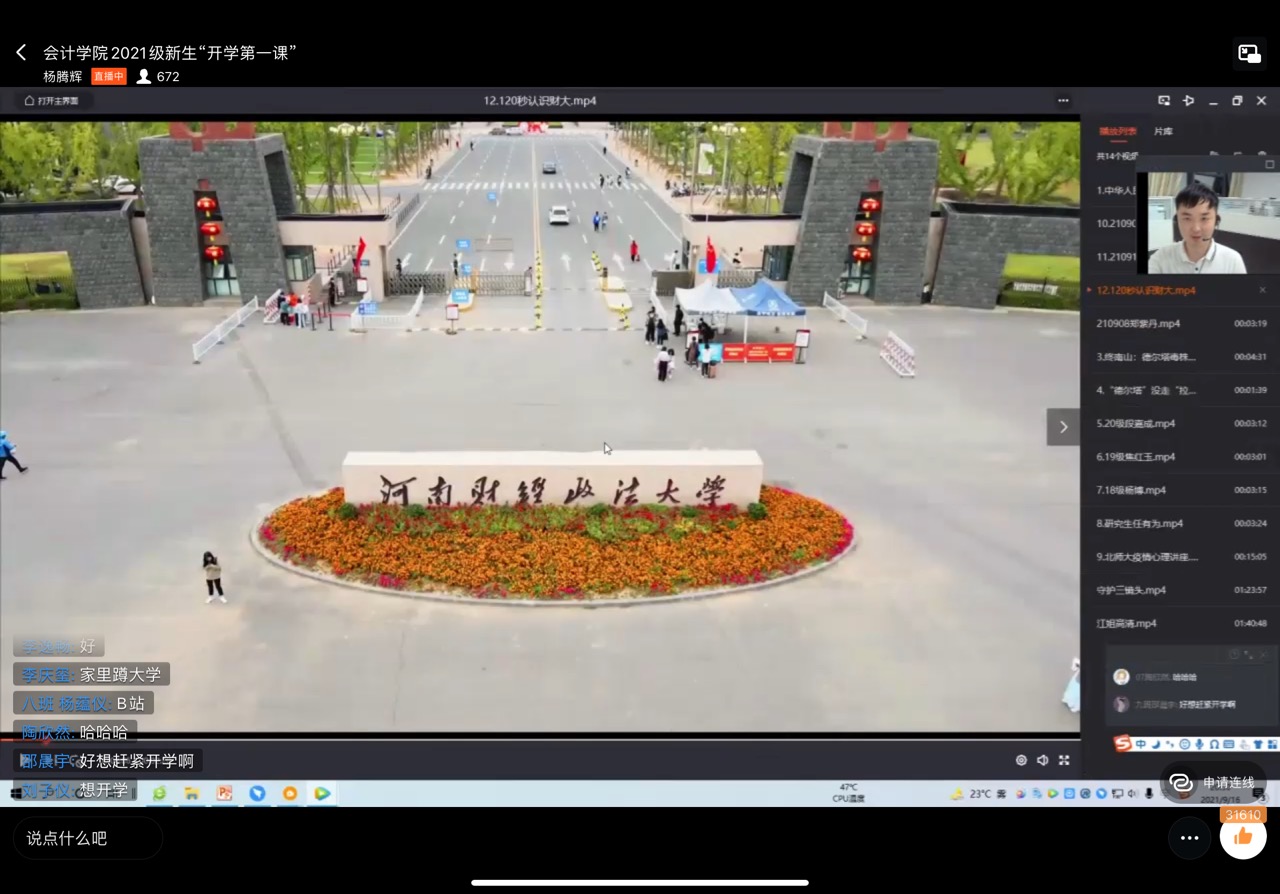Click the 陶欣然 哈哈哈 chat message
1280x894 pixels.
pos(75,732)
